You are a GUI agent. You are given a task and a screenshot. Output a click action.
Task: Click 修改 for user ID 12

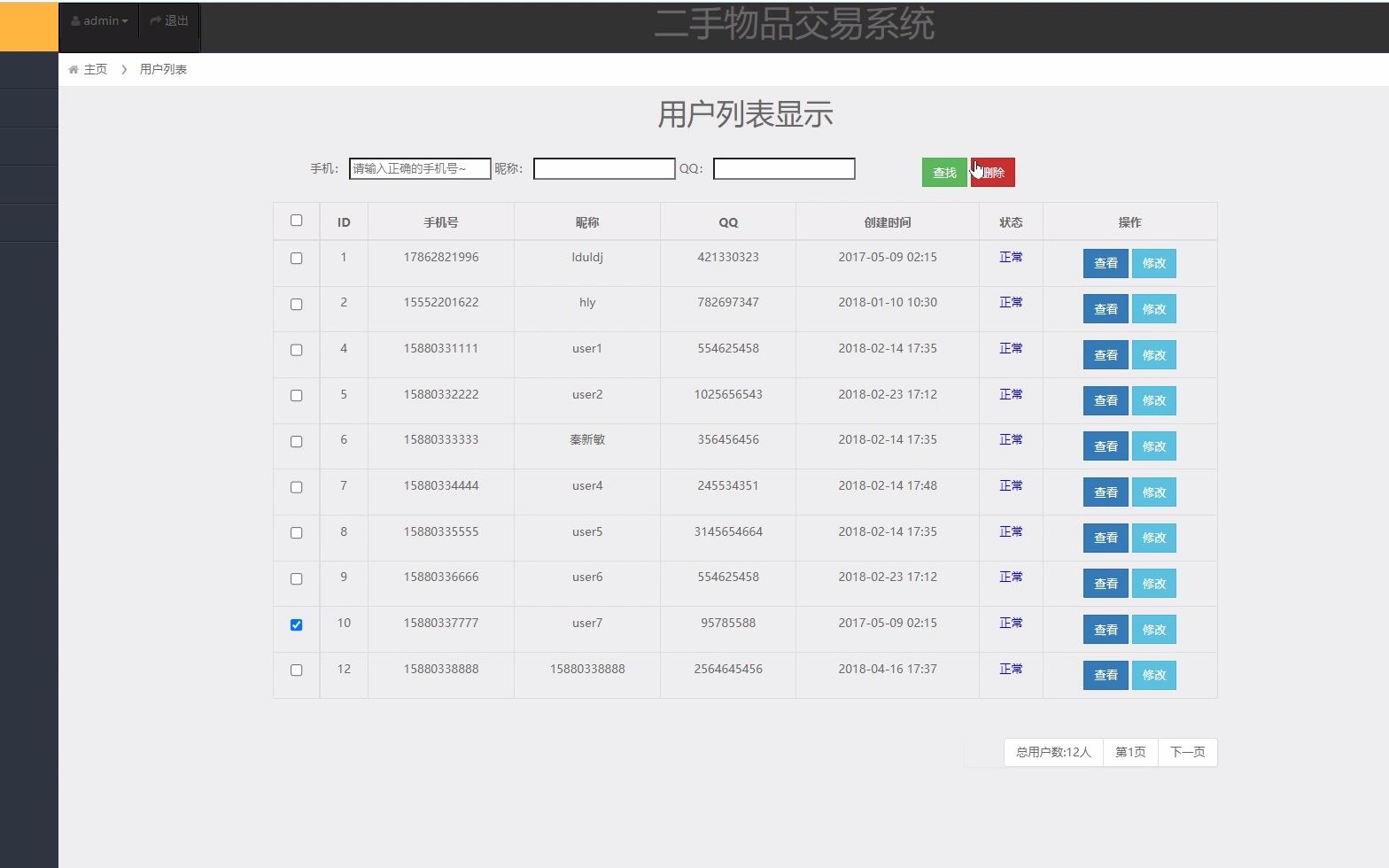click(x=1153, y=675)
